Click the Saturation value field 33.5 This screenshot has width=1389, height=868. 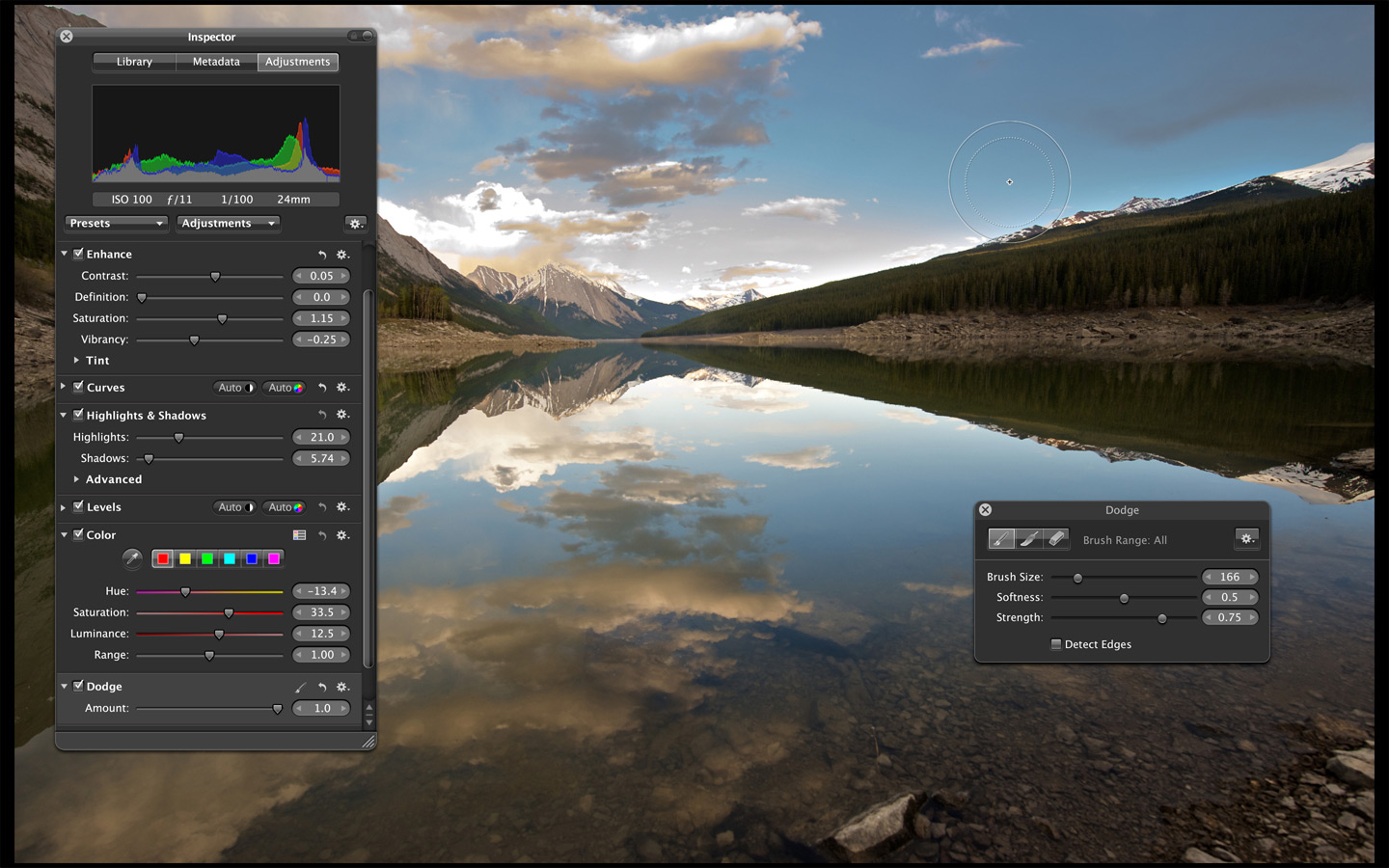321,612
